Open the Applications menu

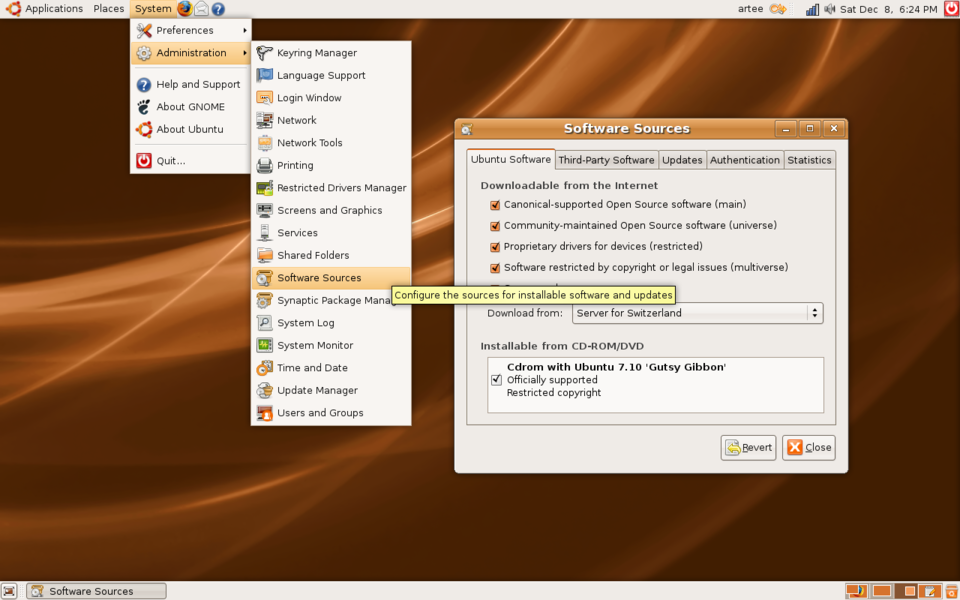45,9
